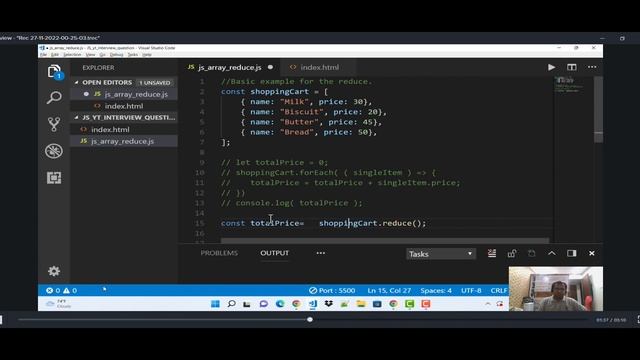Select js_array_reduce.js in the project folder
The height and width of the screenshot is (360, 640).
[x=122, y=141]
